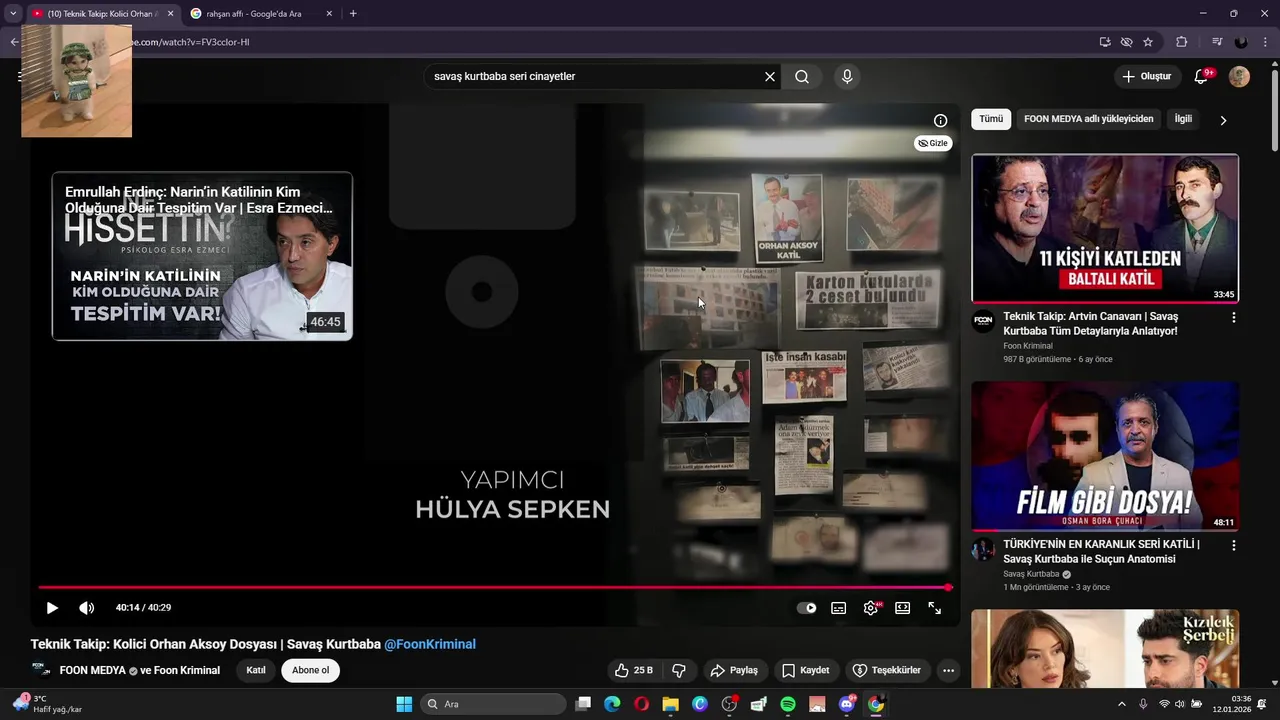Open Teknik Takip: Artvin Canavarı video title
The width and height of the screenshot is (1280, 720).
[x=1091, y=323]
